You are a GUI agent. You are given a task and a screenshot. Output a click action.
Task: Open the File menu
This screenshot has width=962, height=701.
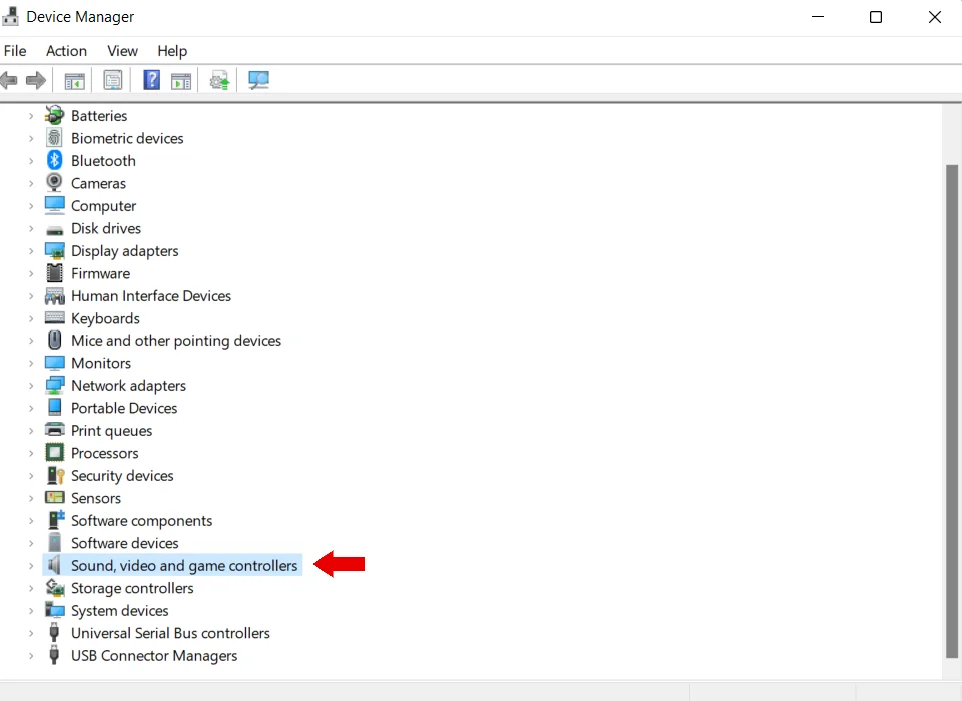pos(15,51)
